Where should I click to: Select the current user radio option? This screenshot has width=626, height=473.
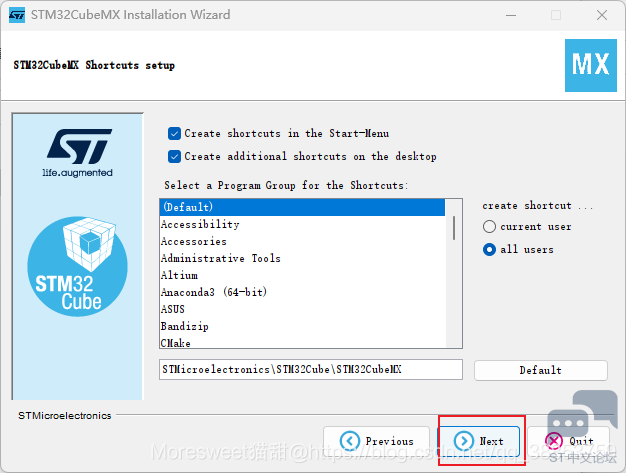(489, 227)
